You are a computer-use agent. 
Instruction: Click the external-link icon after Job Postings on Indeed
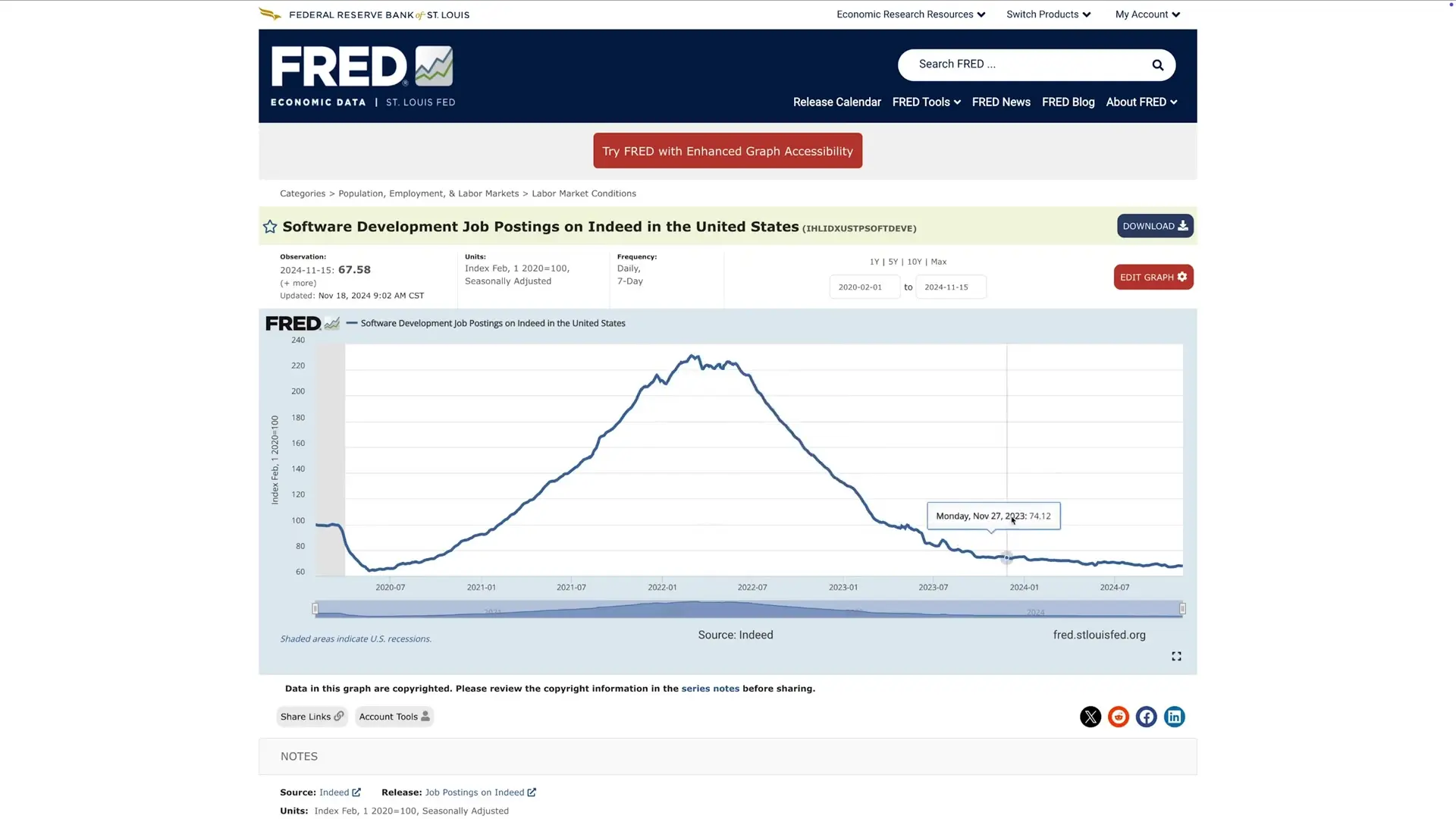pos(532,792)
